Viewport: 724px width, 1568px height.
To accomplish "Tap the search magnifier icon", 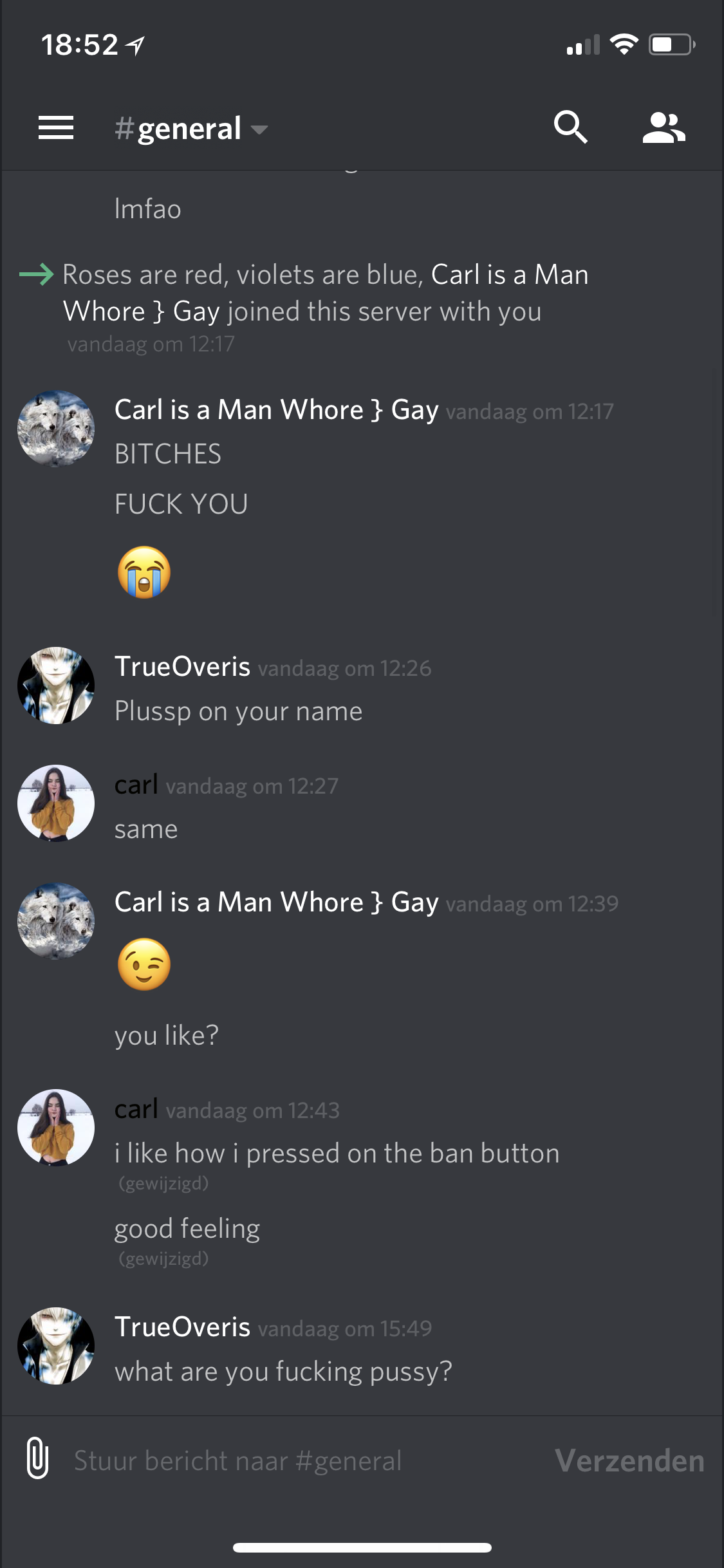I will (x=570, y=127).
